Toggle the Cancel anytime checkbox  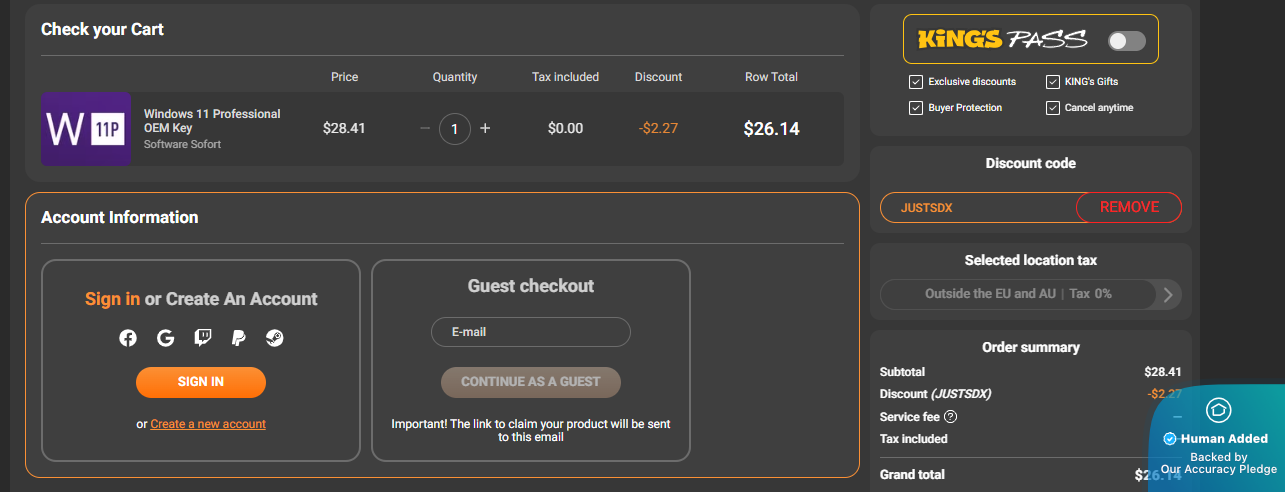click(1053, 108)
